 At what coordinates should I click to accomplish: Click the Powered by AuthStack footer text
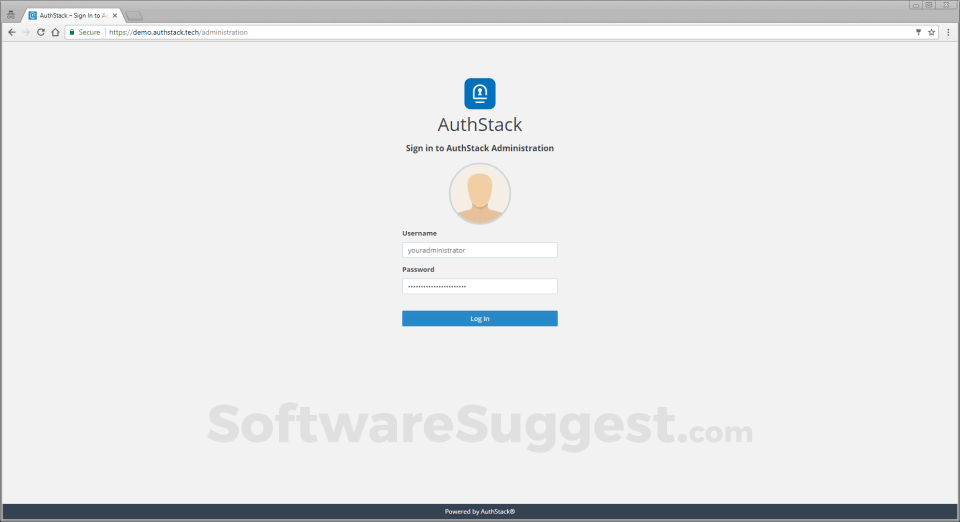point(480,512)
